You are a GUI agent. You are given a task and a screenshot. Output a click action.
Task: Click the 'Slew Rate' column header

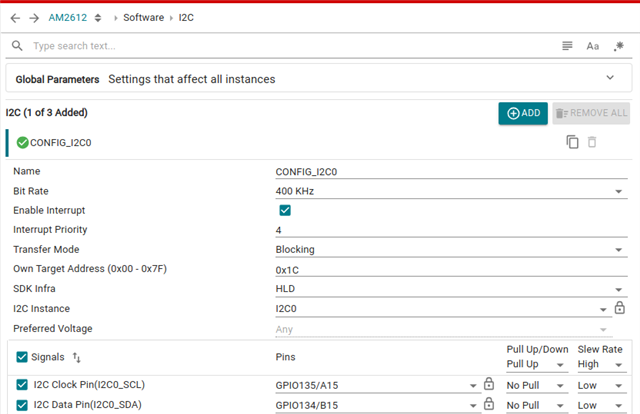(600, 349)
